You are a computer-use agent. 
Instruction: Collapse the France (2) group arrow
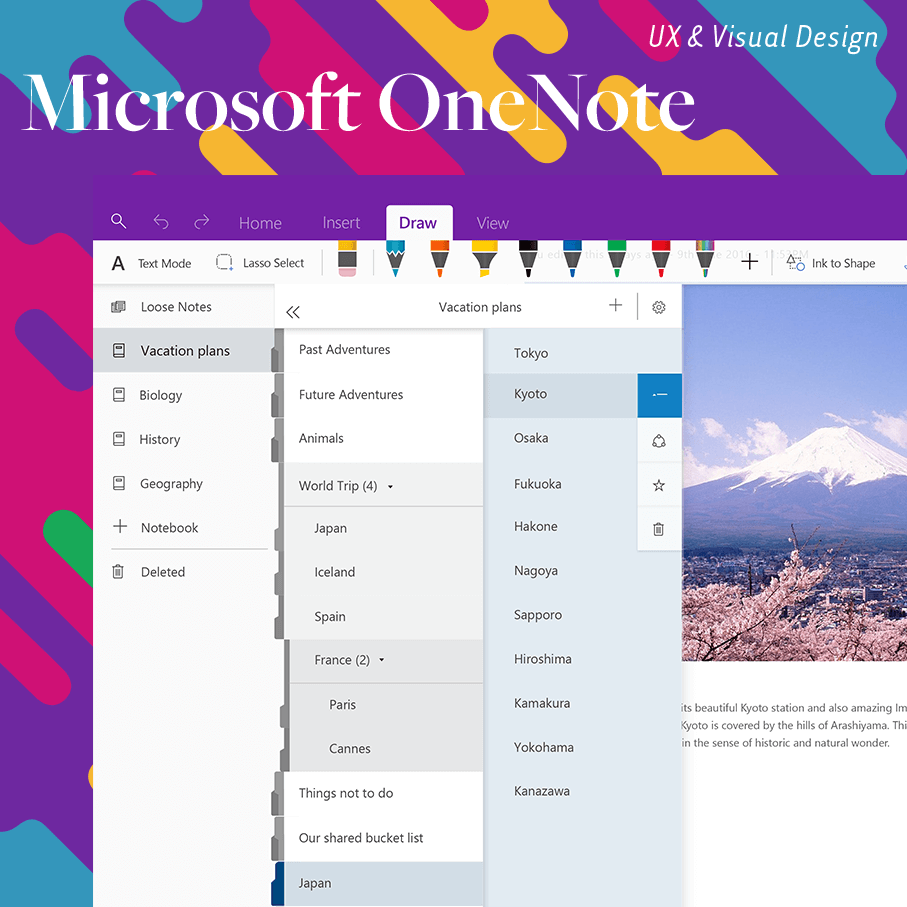point(382,660)
